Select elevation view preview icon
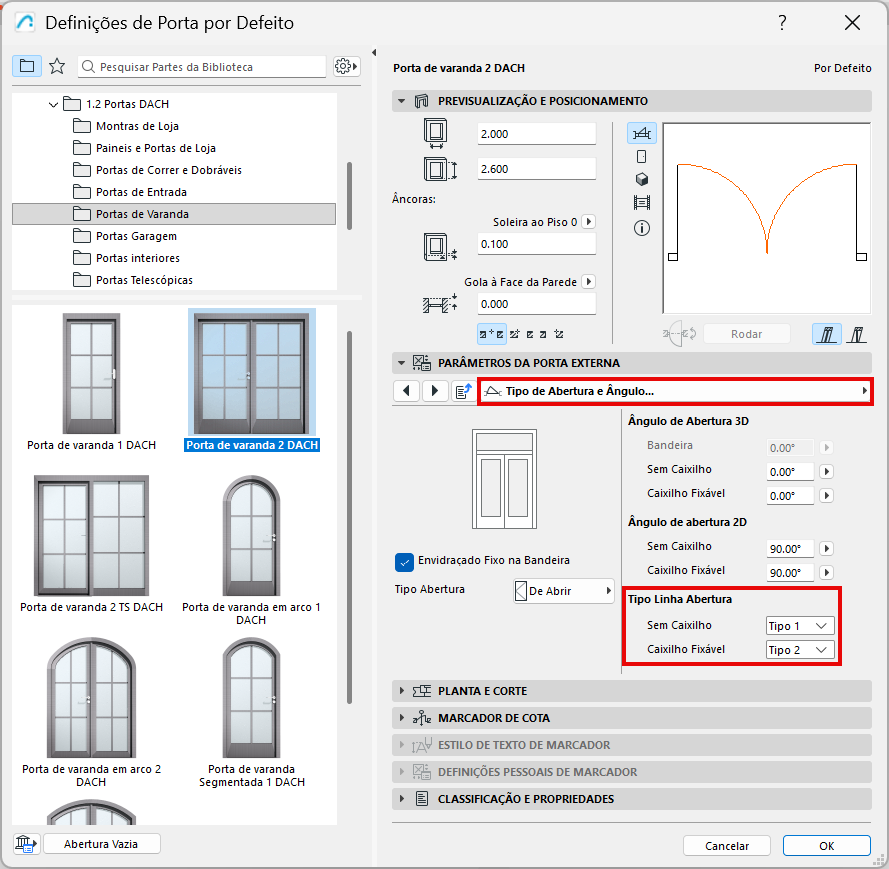The image size is (889, 869). point(642,156)
